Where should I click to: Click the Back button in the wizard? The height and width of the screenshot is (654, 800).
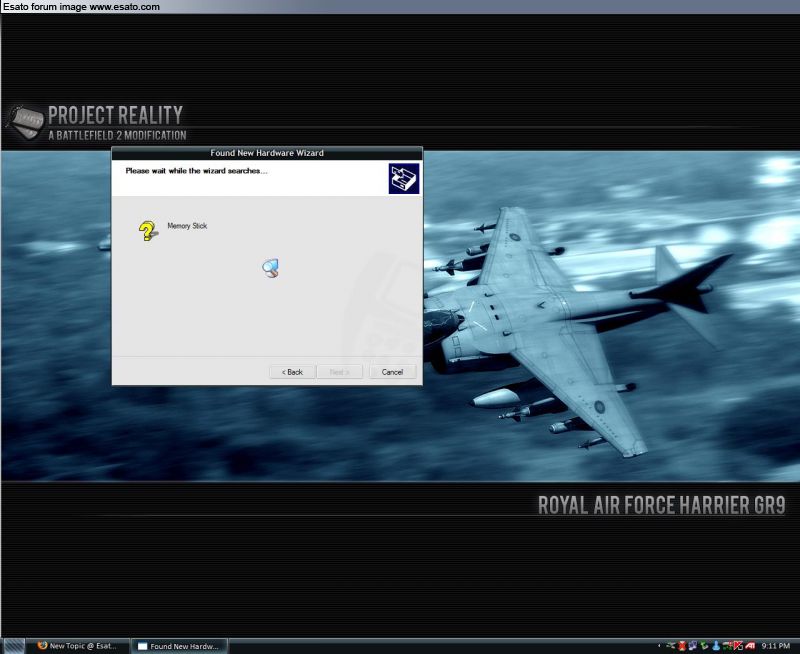292,372
